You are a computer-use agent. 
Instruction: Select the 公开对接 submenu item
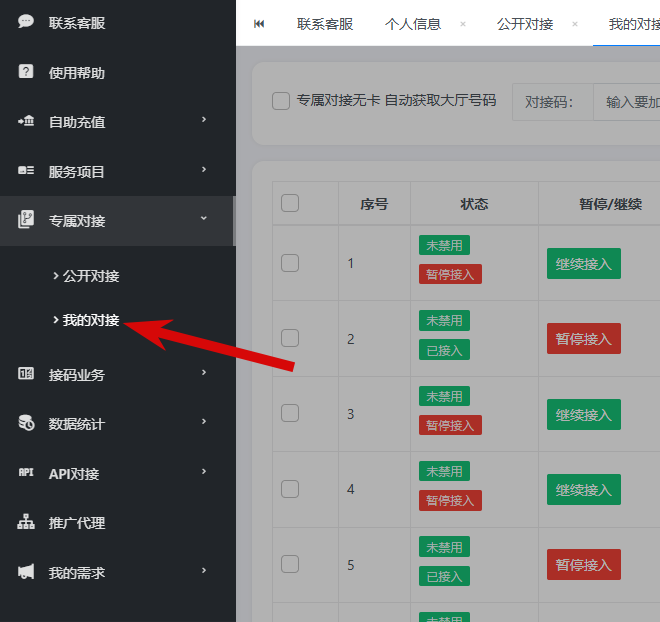click(91, 276)
